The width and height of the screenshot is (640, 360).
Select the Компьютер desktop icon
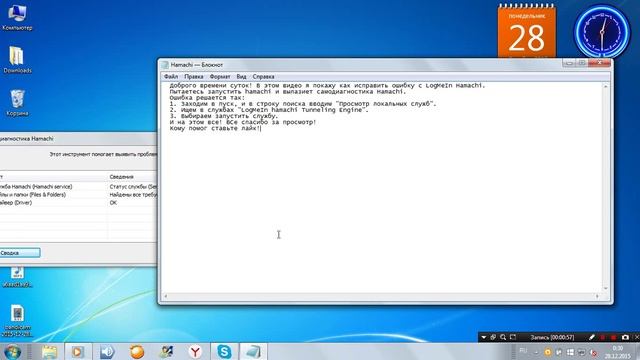click(17, 18)
